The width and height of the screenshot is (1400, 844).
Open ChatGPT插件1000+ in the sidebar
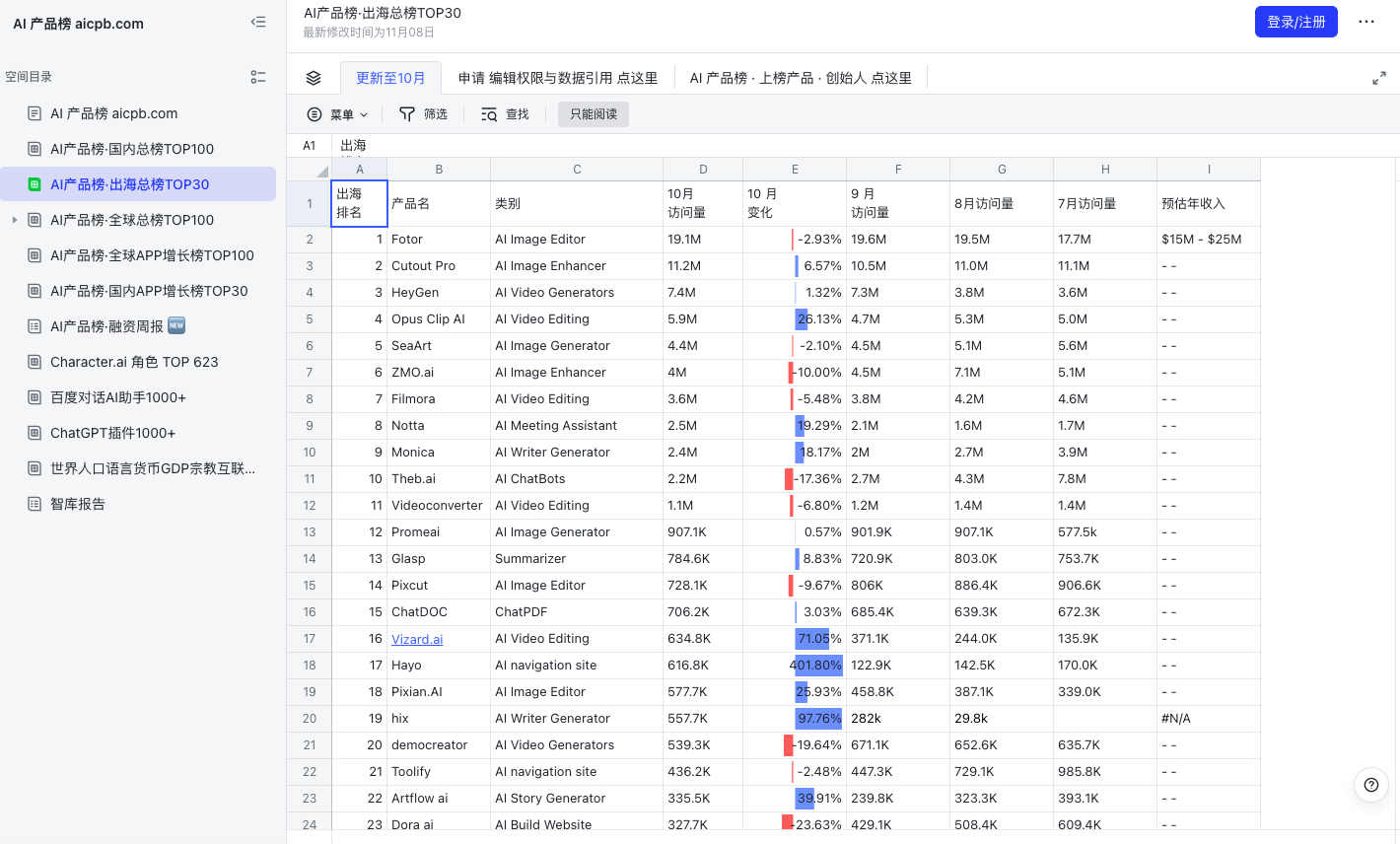point(138,433)
